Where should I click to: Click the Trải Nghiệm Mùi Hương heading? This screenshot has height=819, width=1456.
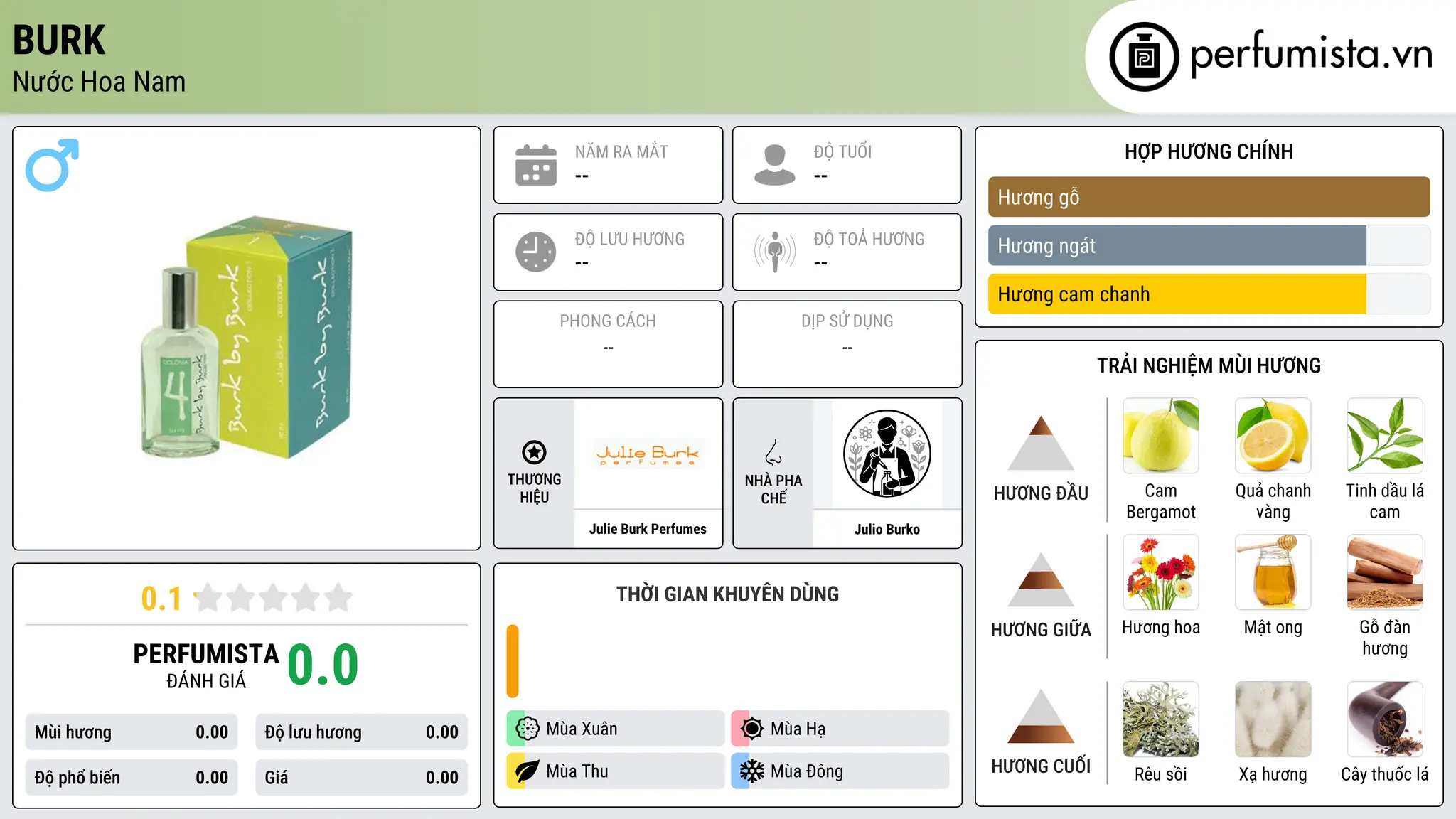(1209, 365)
